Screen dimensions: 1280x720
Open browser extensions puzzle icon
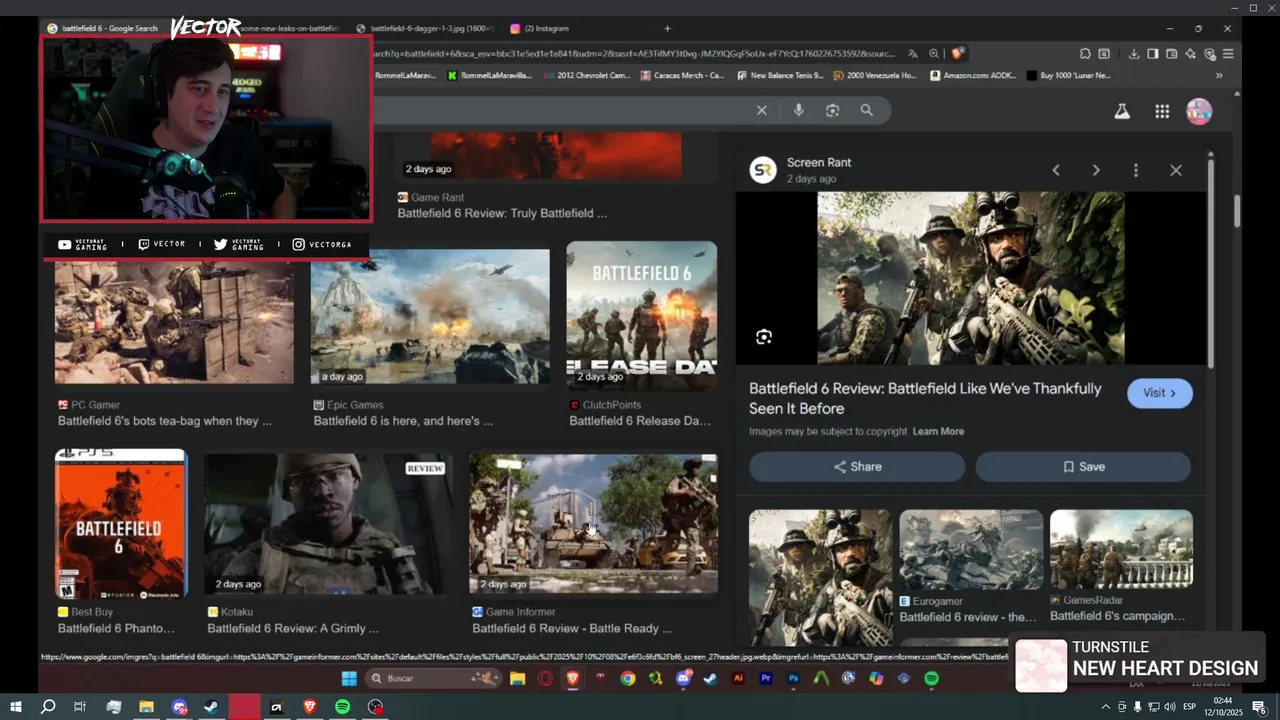(x=1085, y=54)
